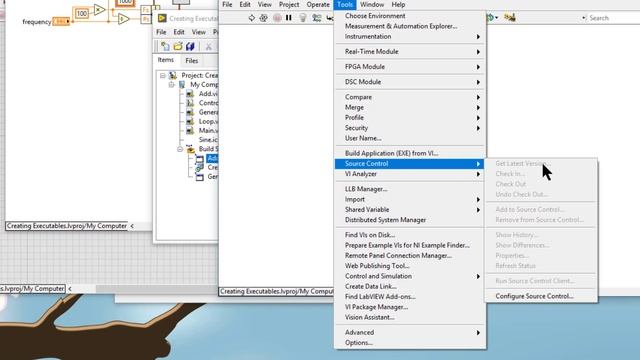
Task: Click the New project item icon
Action: coord(165,46)
